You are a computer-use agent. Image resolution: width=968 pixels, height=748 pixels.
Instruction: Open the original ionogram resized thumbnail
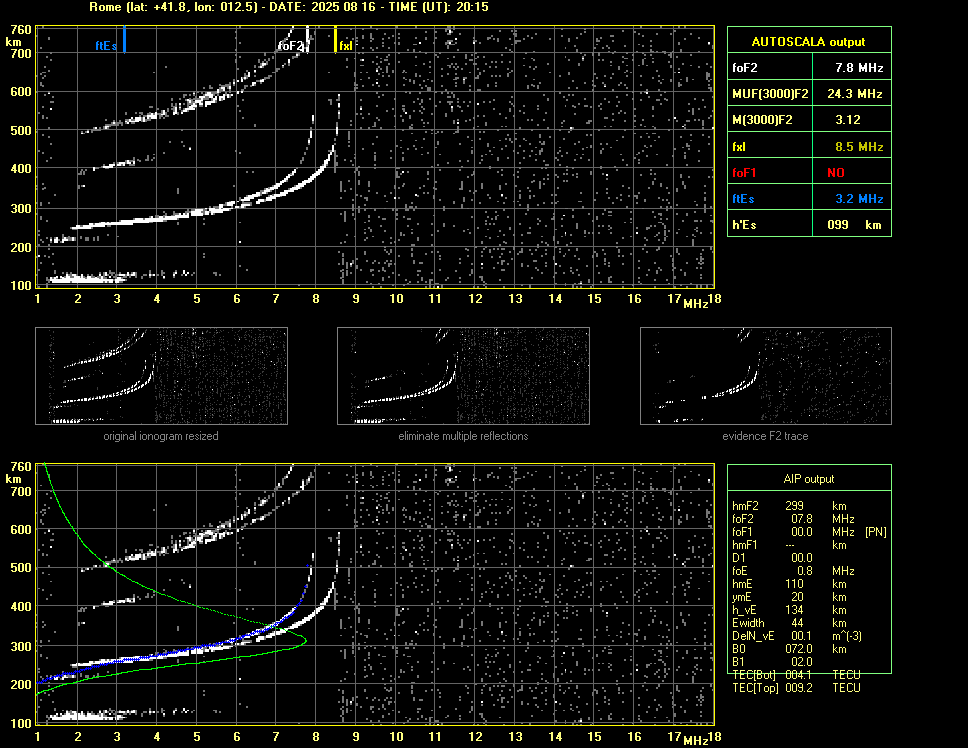[161, 376]
